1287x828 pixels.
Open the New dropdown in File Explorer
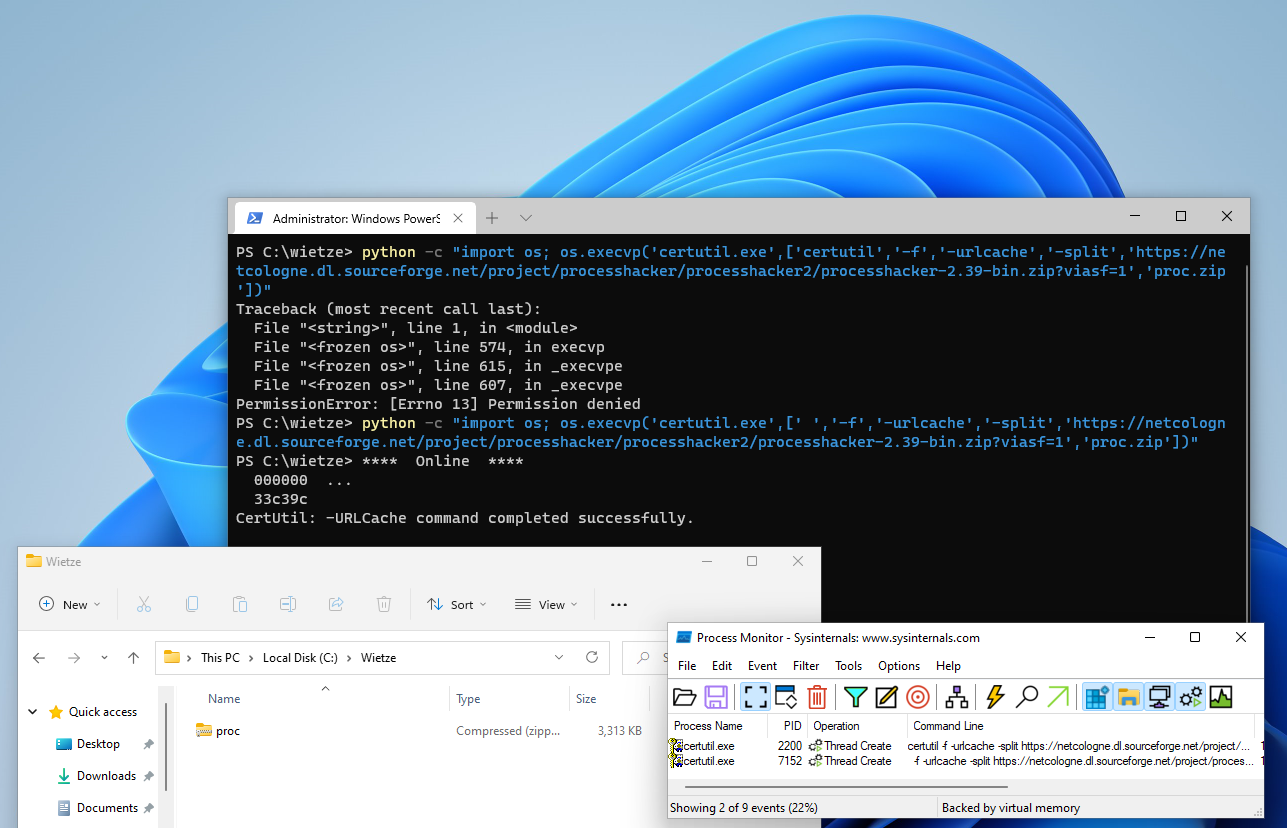click(70, 604)
